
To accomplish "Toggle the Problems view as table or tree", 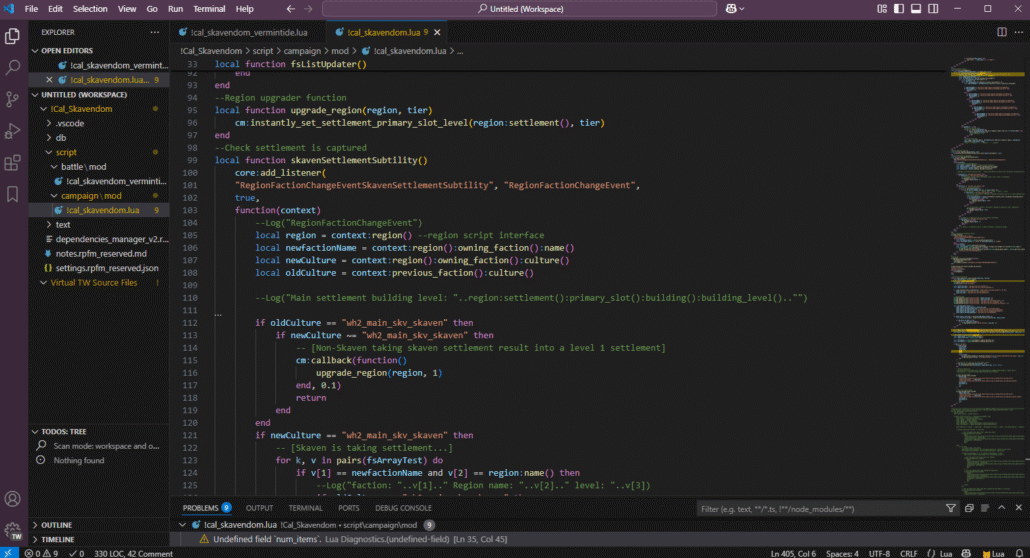I will click(x=985, y=508).
